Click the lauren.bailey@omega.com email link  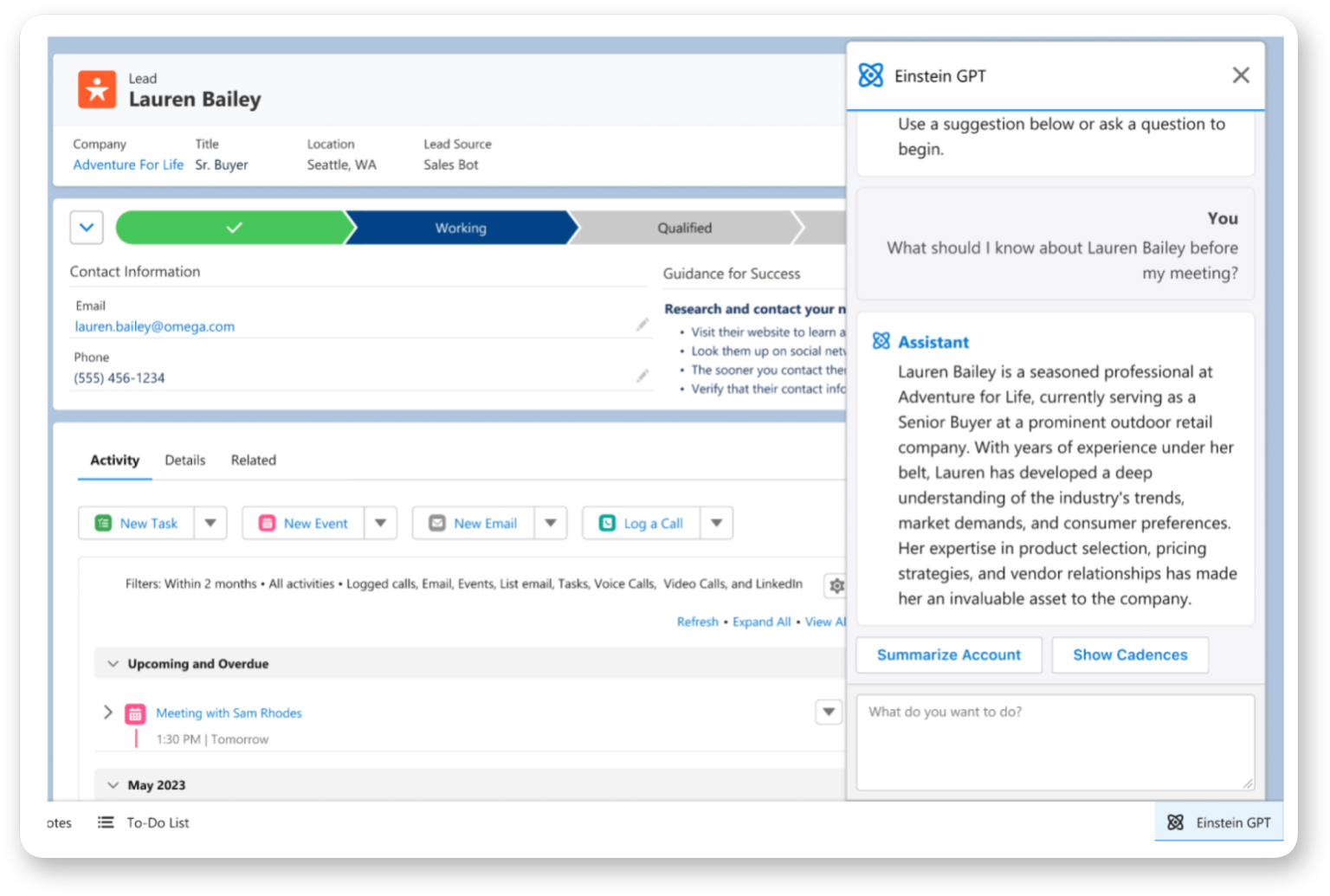click(x=155, y=326)
